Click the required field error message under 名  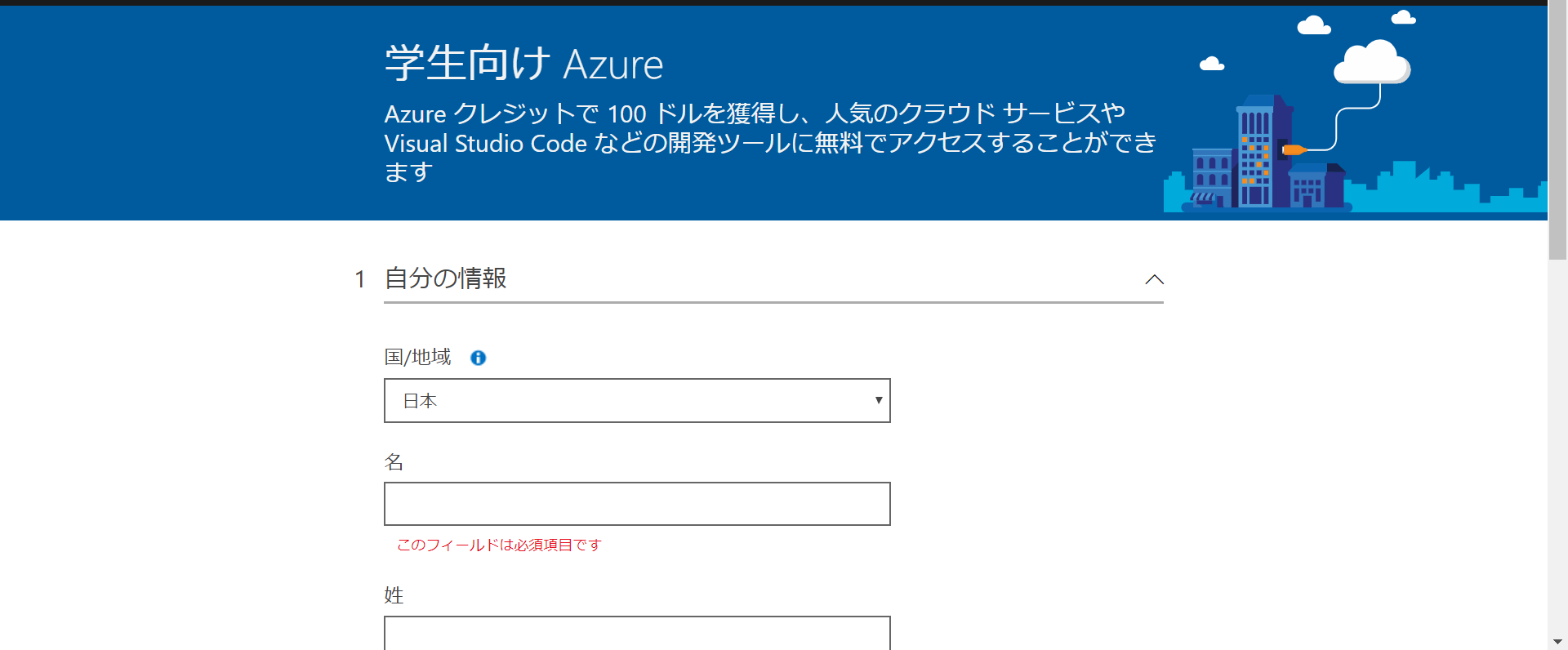point(499,545)
